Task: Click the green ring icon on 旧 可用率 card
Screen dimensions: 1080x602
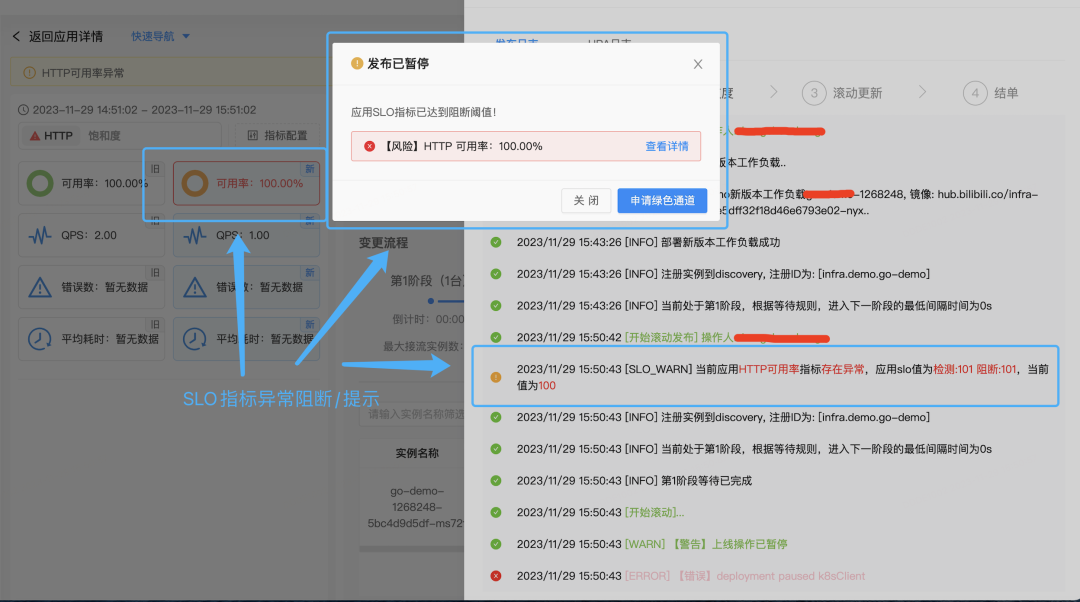Action: coord(40,183)
